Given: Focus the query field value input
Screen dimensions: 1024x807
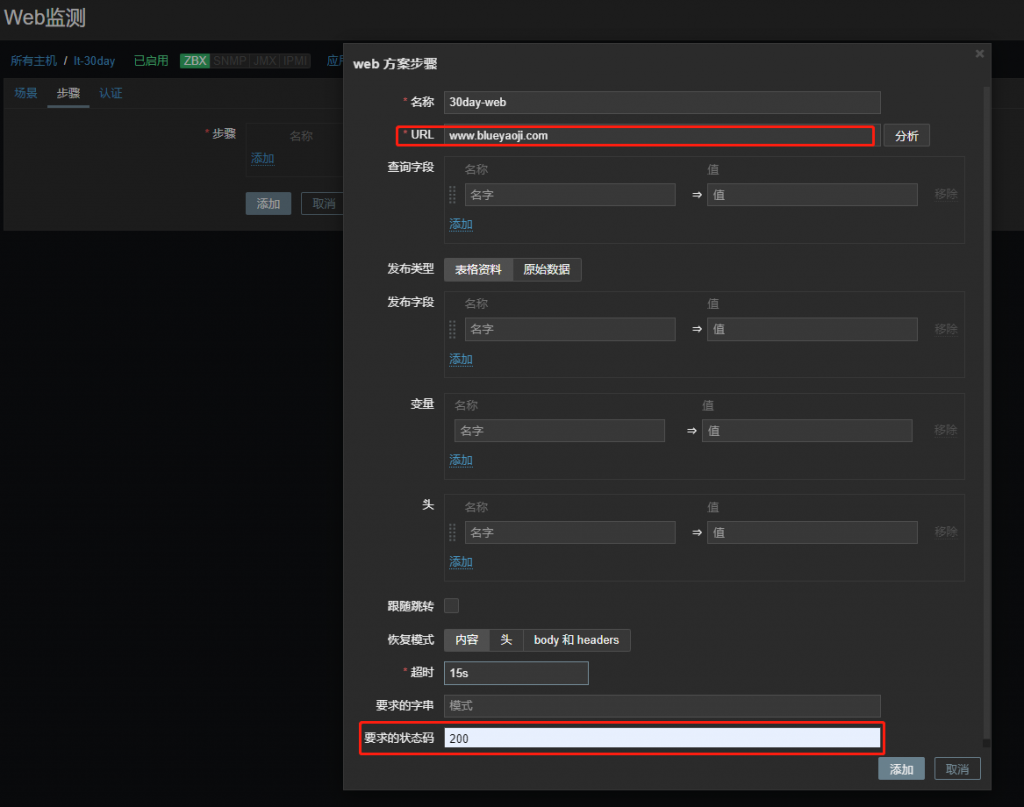Looking at the screenshot, I should pyautogui.click(x=812, y=195).
